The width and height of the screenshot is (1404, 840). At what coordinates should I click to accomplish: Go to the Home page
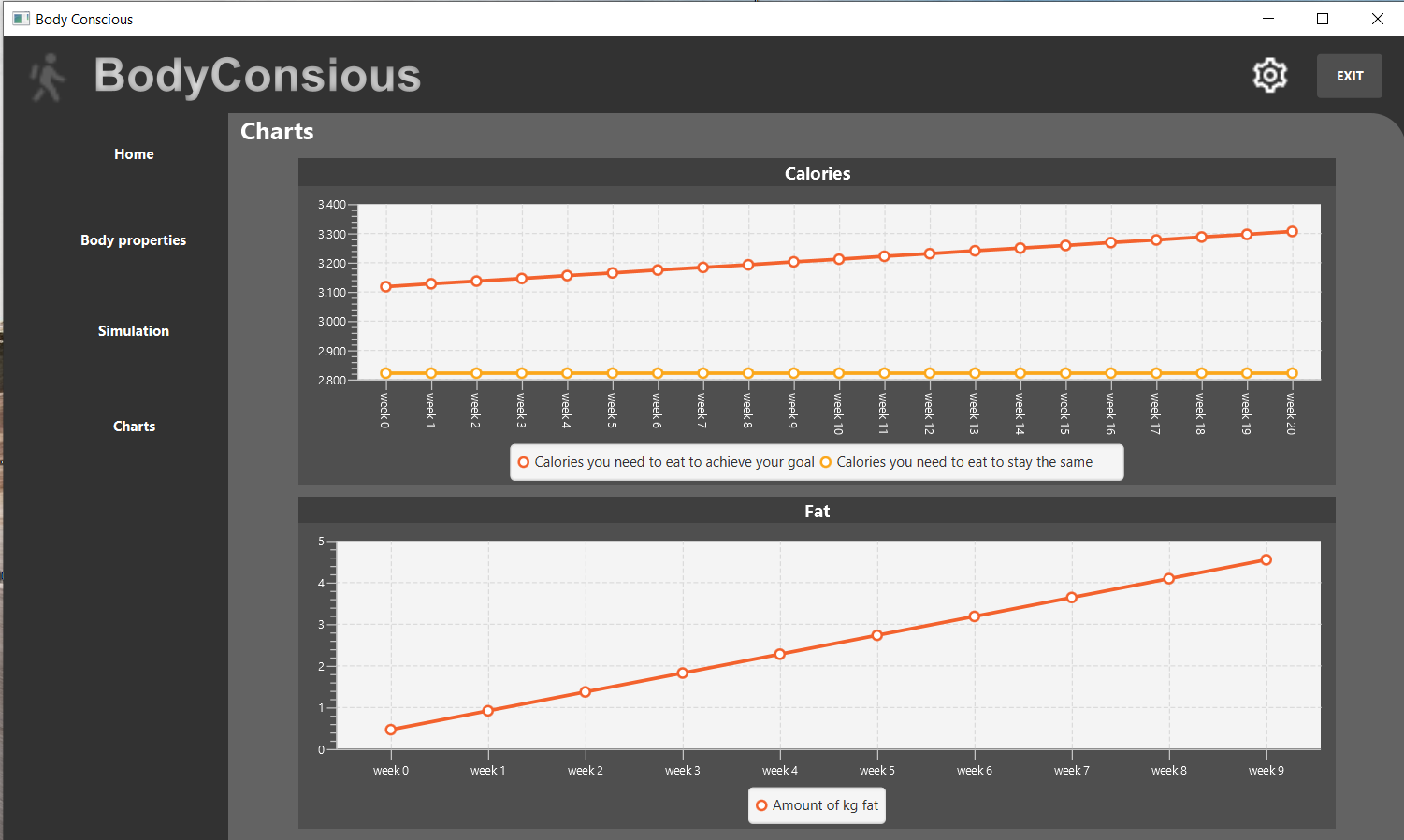tap(134, 154)
